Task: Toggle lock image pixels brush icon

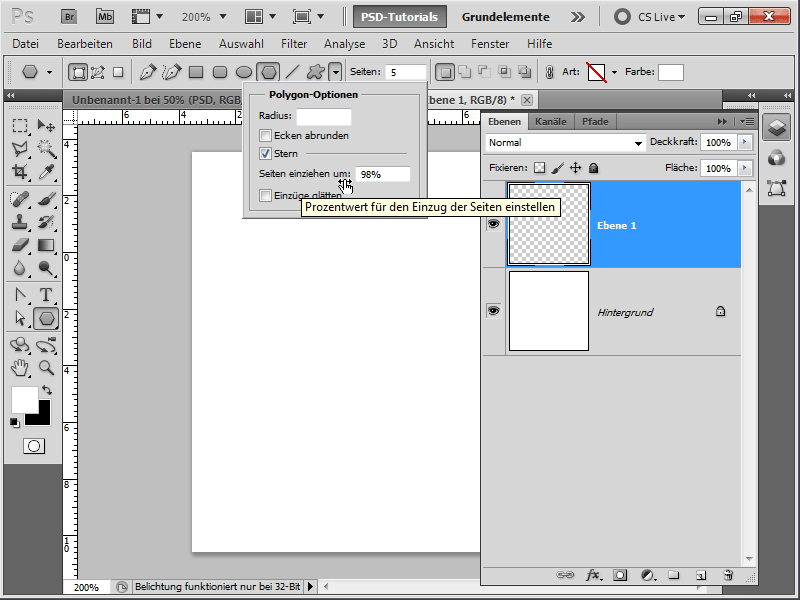Action: tap(558, 168)
